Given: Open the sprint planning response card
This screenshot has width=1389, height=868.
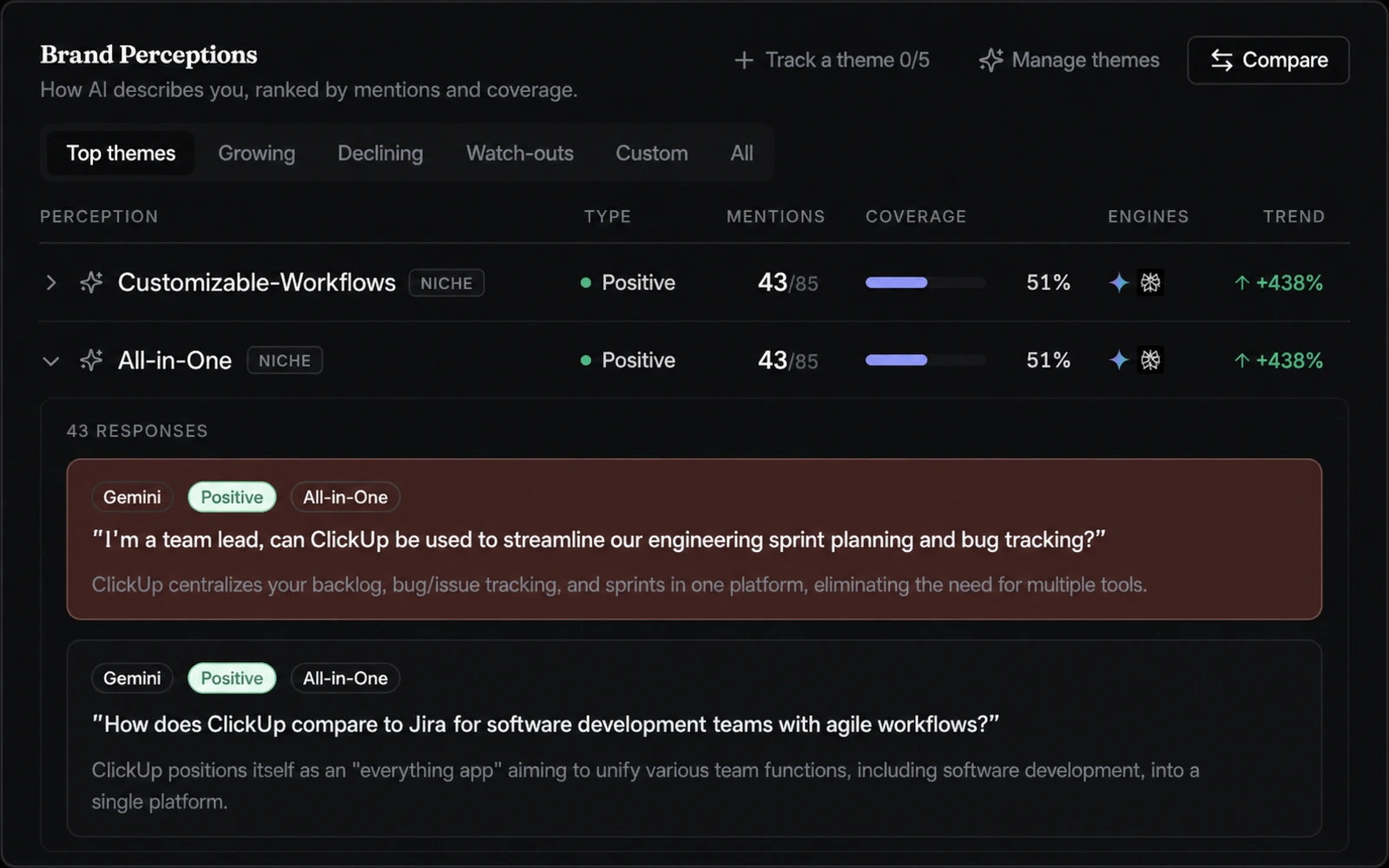Looking at the screenshot, I should click(694, 539).
